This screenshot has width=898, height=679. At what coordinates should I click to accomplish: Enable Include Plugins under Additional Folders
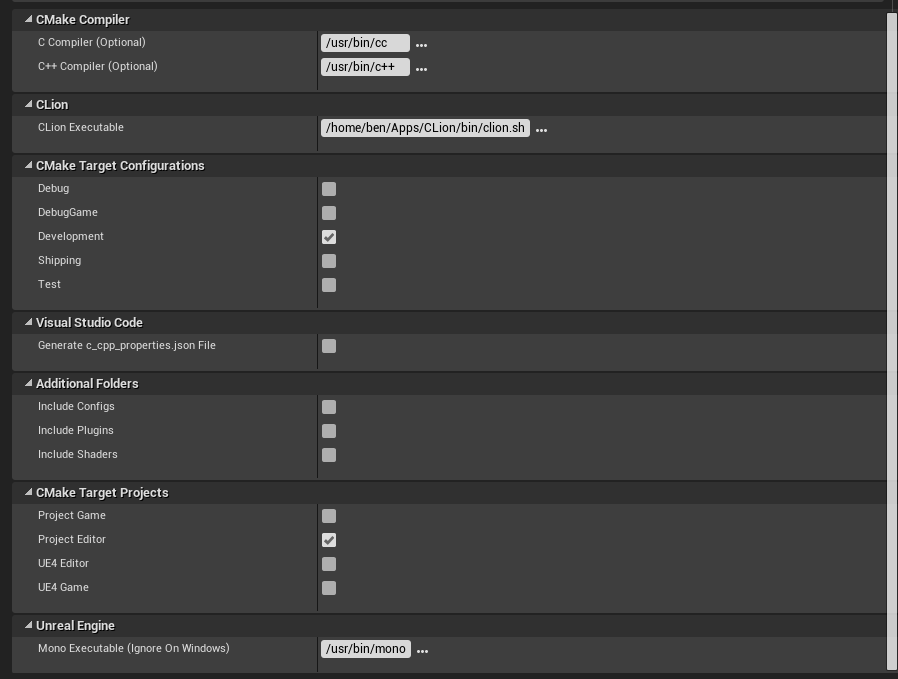[329, 431]
